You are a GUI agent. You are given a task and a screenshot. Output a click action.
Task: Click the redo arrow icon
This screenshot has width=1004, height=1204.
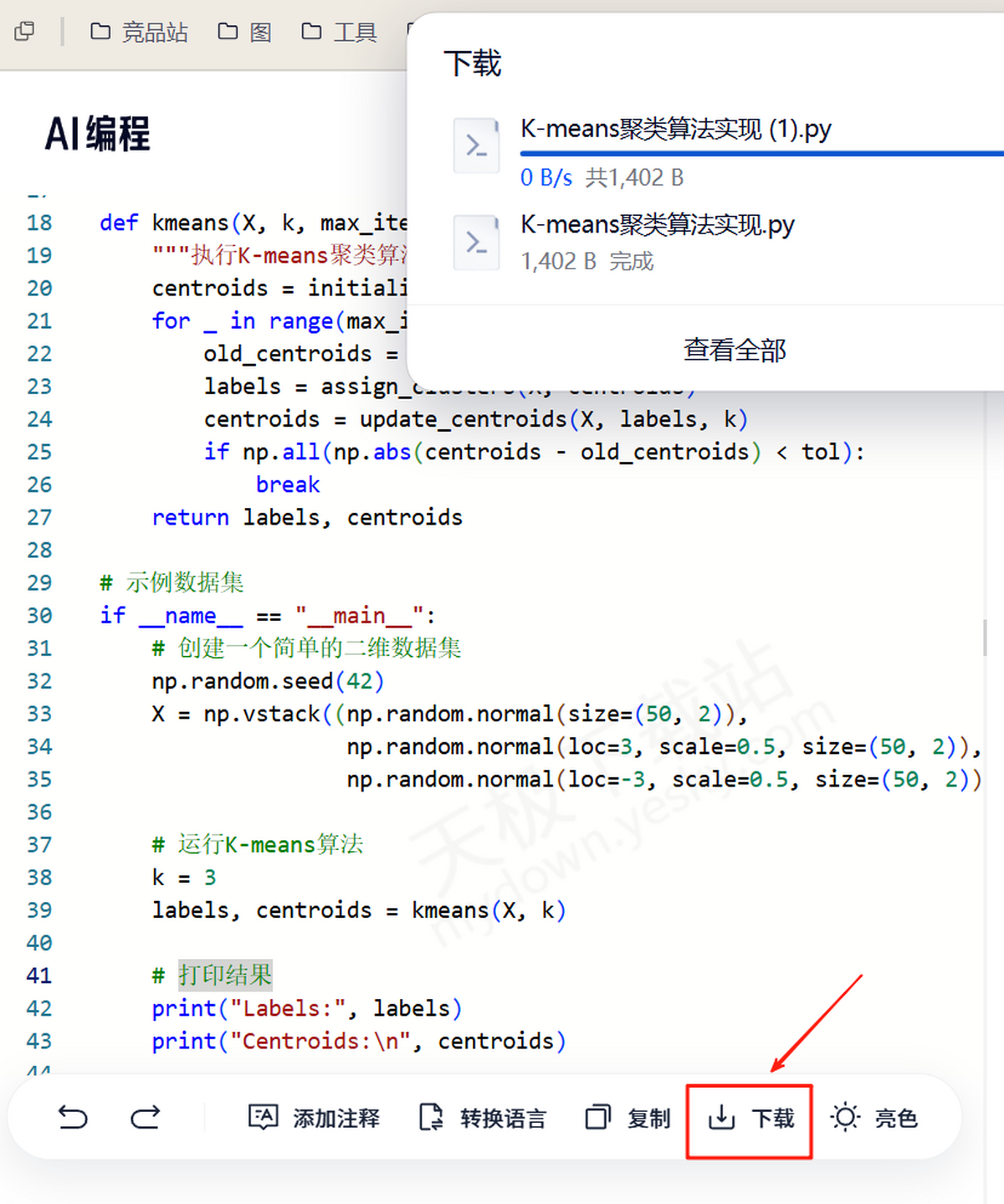pos(146,1117)
